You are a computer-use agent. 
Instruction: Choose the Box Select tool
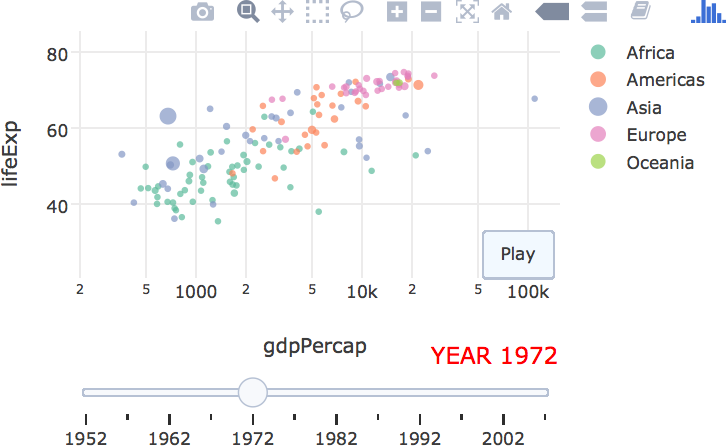pos(317,12)
